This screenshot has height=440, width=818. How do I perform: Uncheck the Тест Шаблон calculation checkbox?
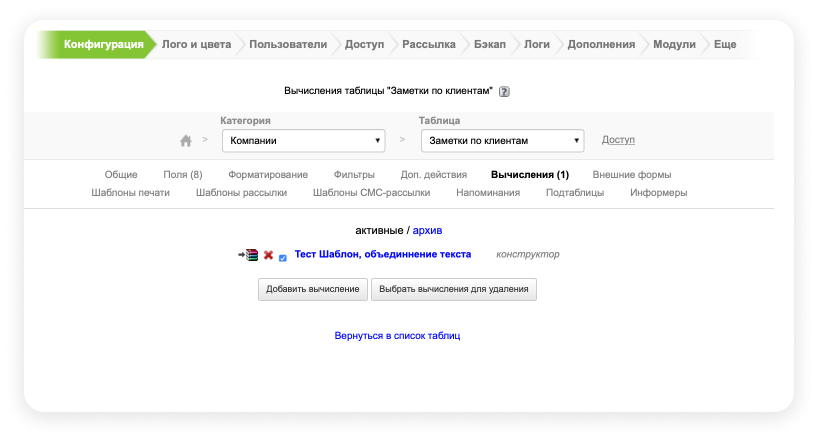(x=283, y=257)
